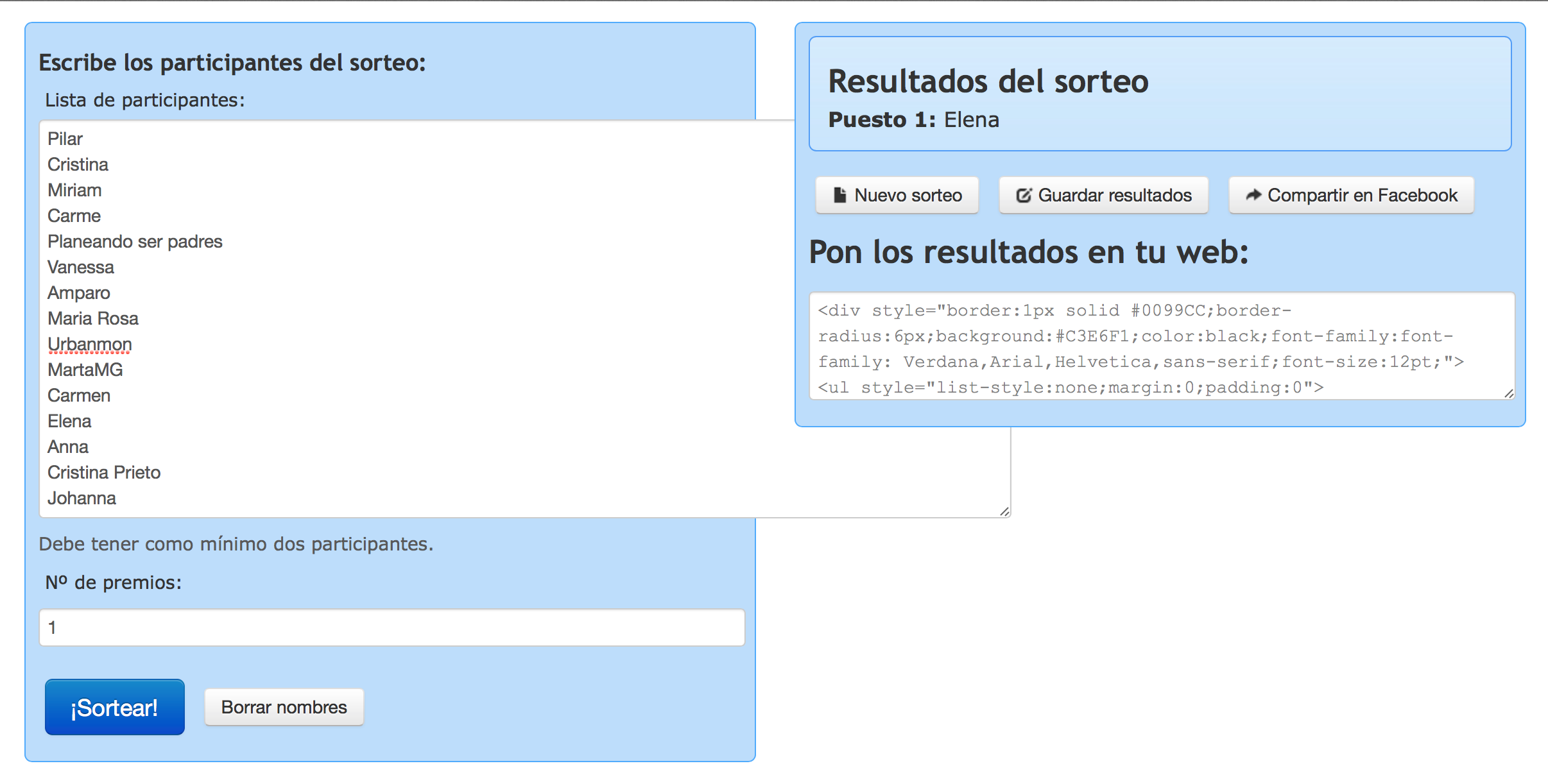Viewport: 1548px width, 784px height.
Task: Select Amparo in the participants list
Action: pos(79,293)
